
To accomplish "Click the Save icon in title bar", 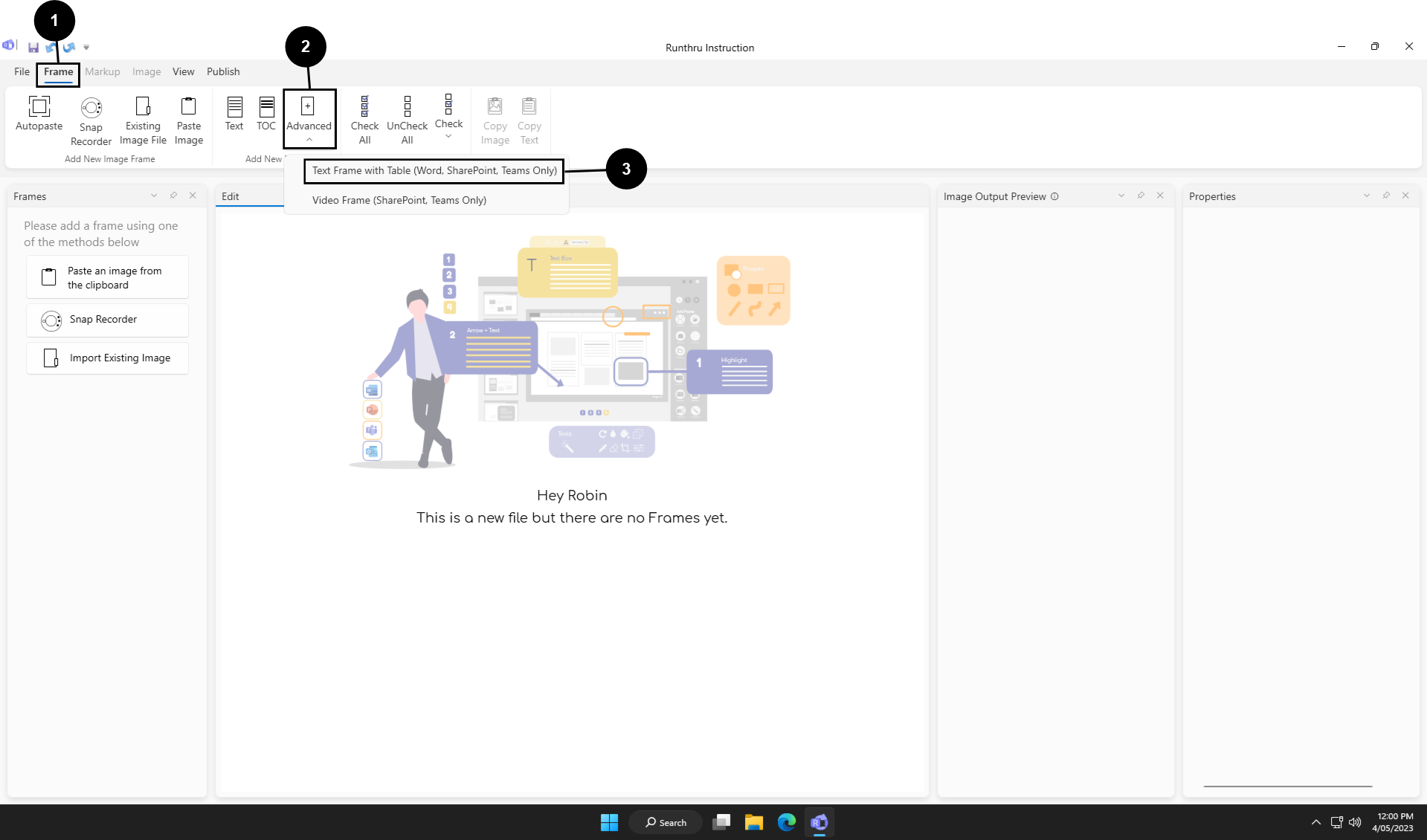I will point(33,48).
